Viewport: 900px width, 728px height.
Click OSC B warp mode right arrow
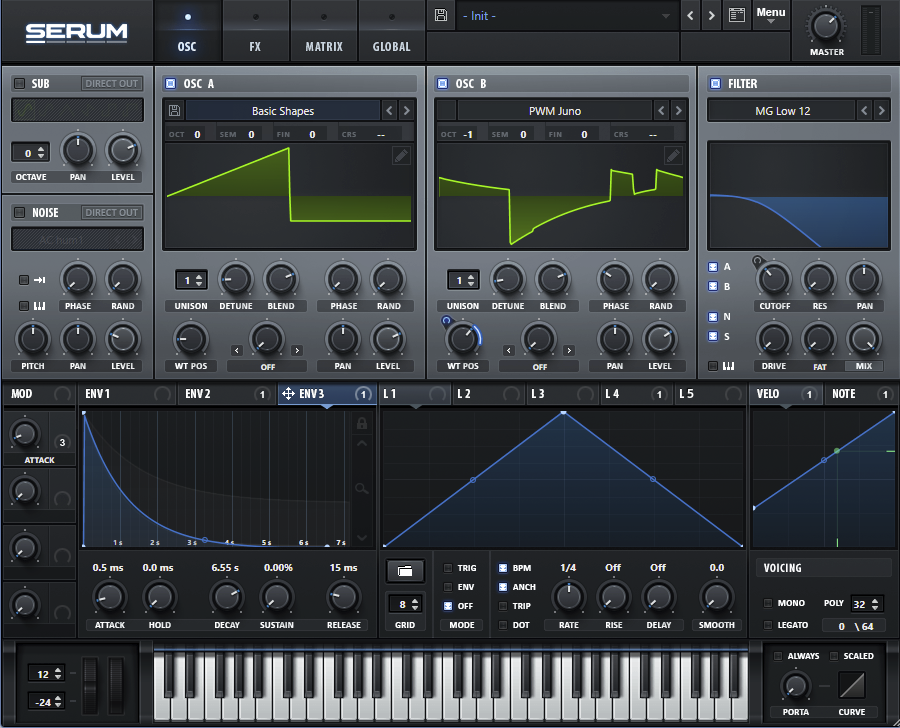click(569, 350)
